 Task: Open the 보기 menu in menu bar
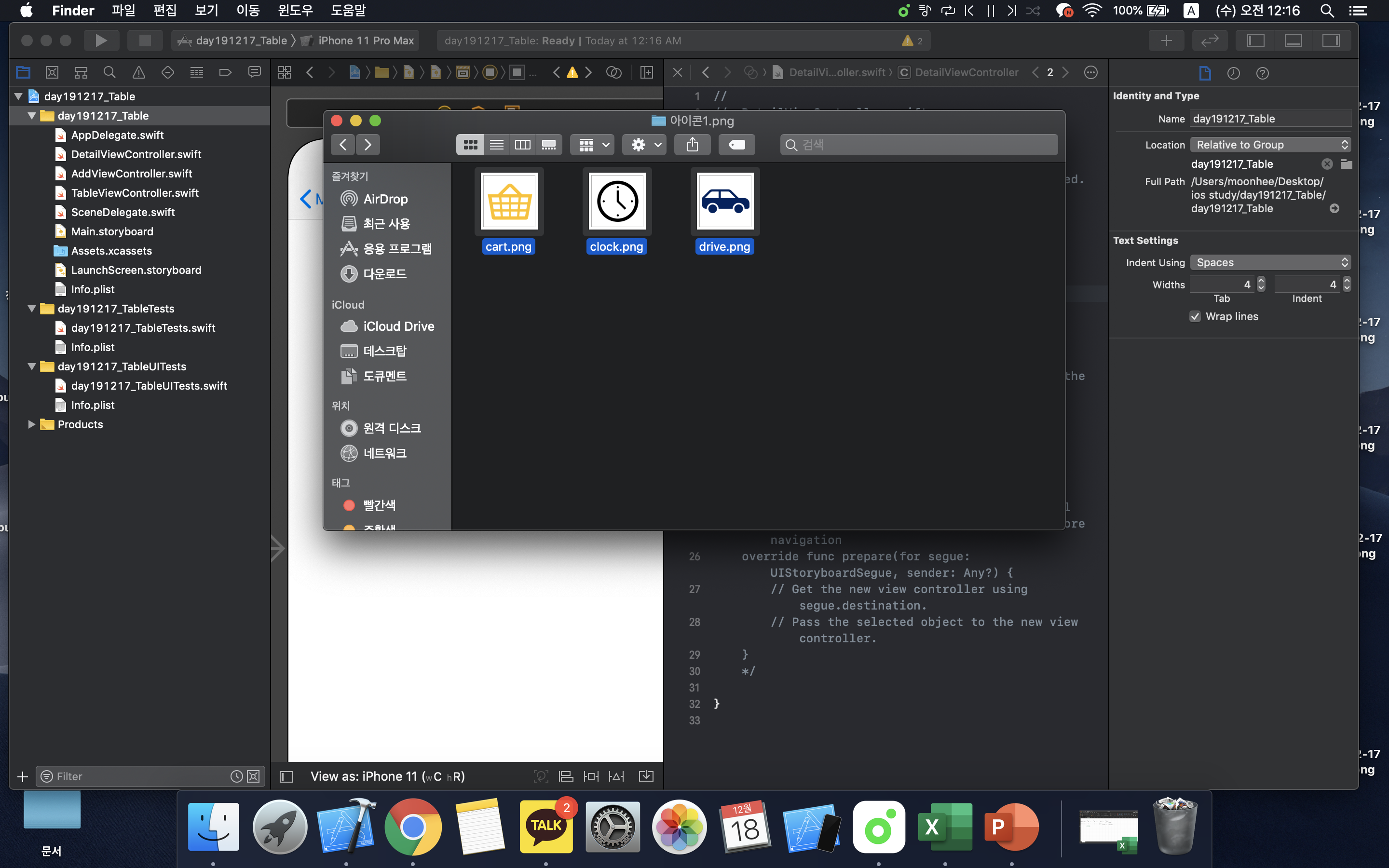pos(206,10)
